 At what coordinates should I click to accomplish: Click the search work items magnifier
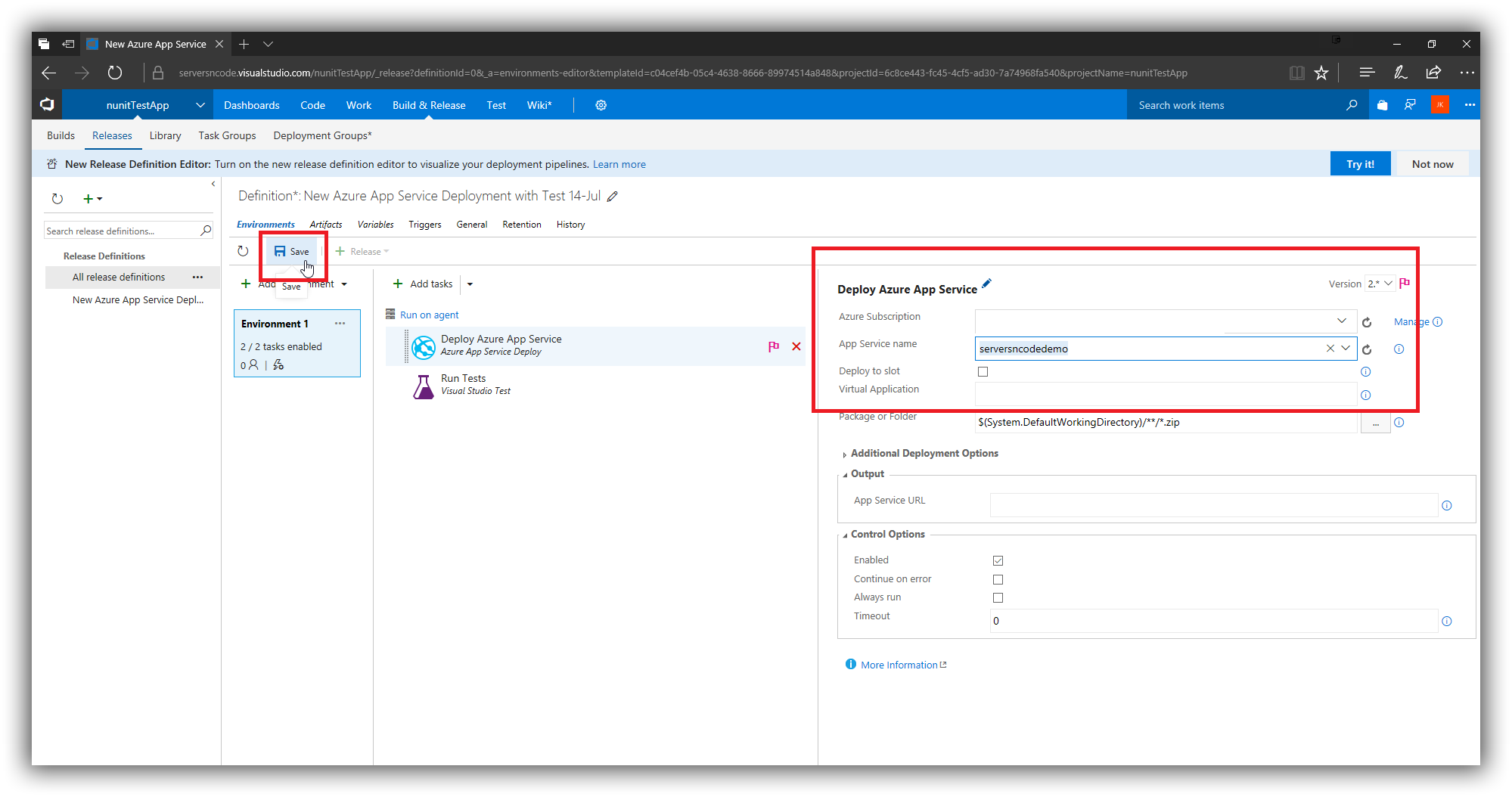[x=1352, y=105]
